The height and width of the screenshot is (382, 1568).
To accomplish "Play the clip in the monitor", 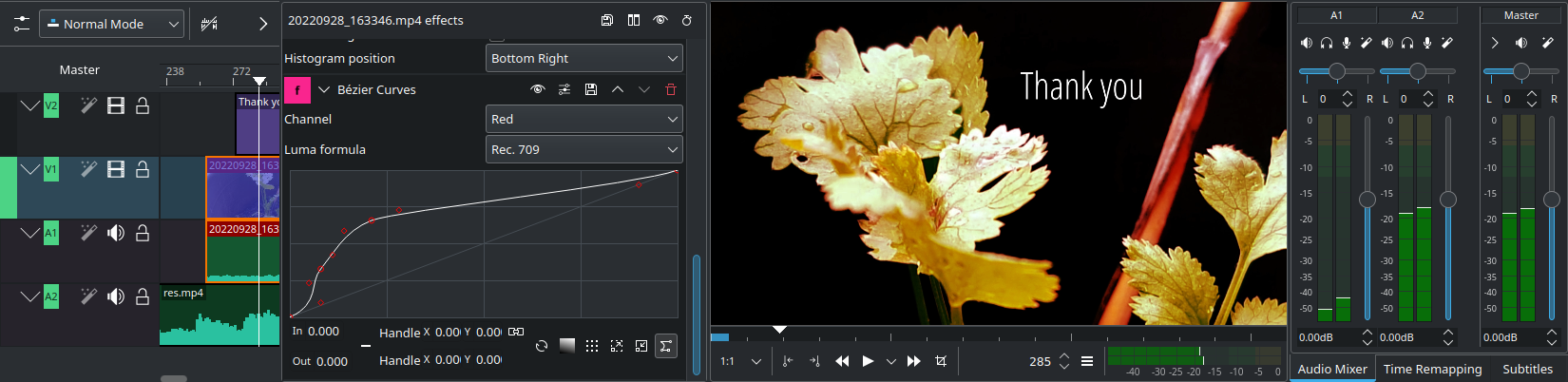I will pos(867,361).
